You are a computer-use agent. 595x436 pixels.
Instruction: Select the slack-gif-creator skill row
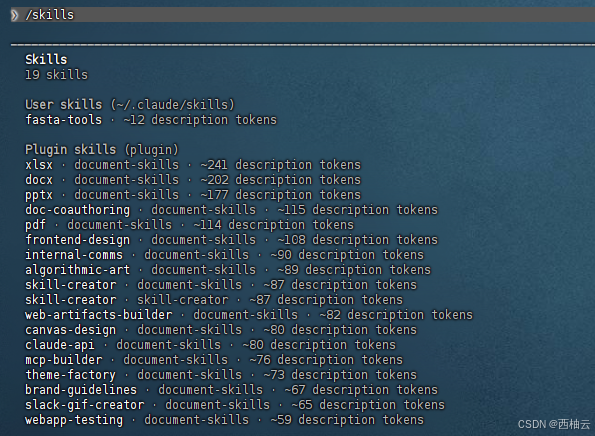[x=235, y=405]
